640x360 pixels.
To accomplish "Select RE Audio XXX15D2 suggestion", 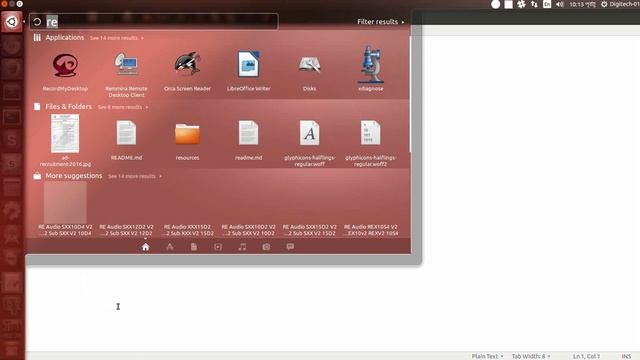I will [187, 230].
